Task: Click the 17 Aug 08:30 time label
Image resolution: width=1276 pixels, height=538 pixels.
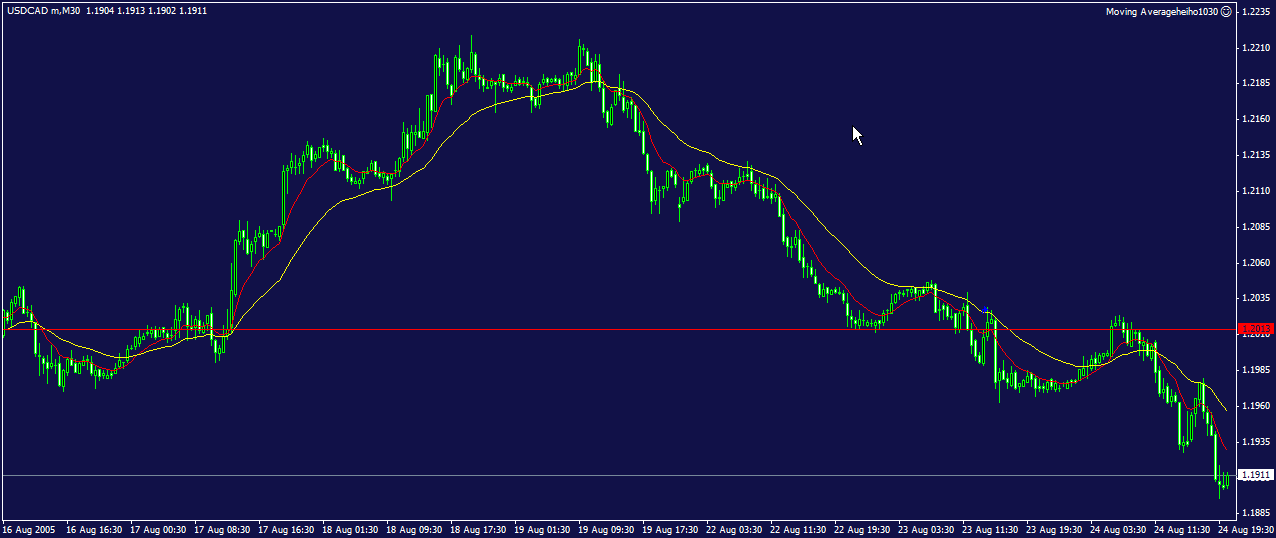Action: click(x=222, y=528)
